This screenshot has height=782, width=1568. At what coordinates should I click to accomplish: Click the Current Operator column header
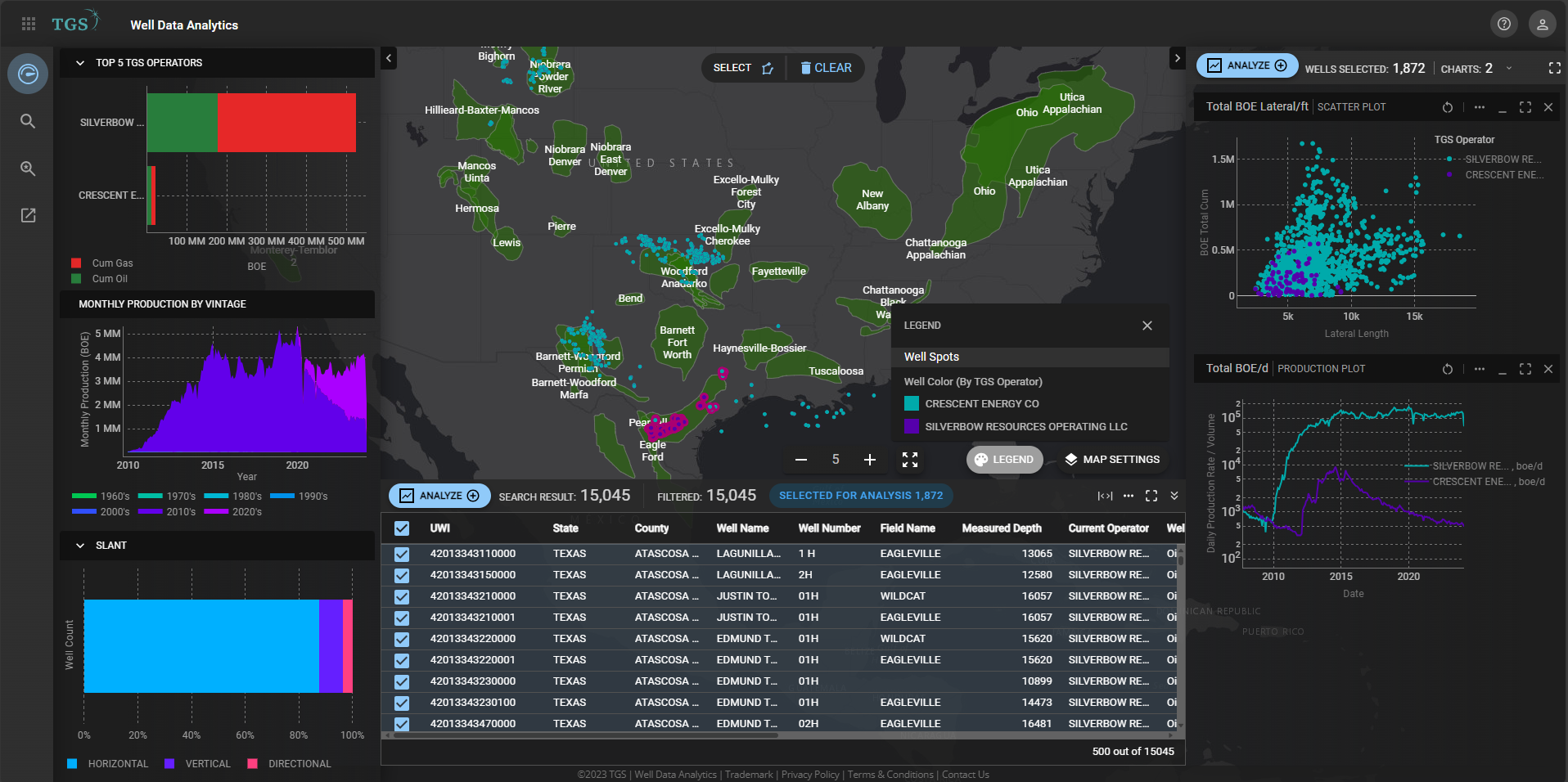1108,528
